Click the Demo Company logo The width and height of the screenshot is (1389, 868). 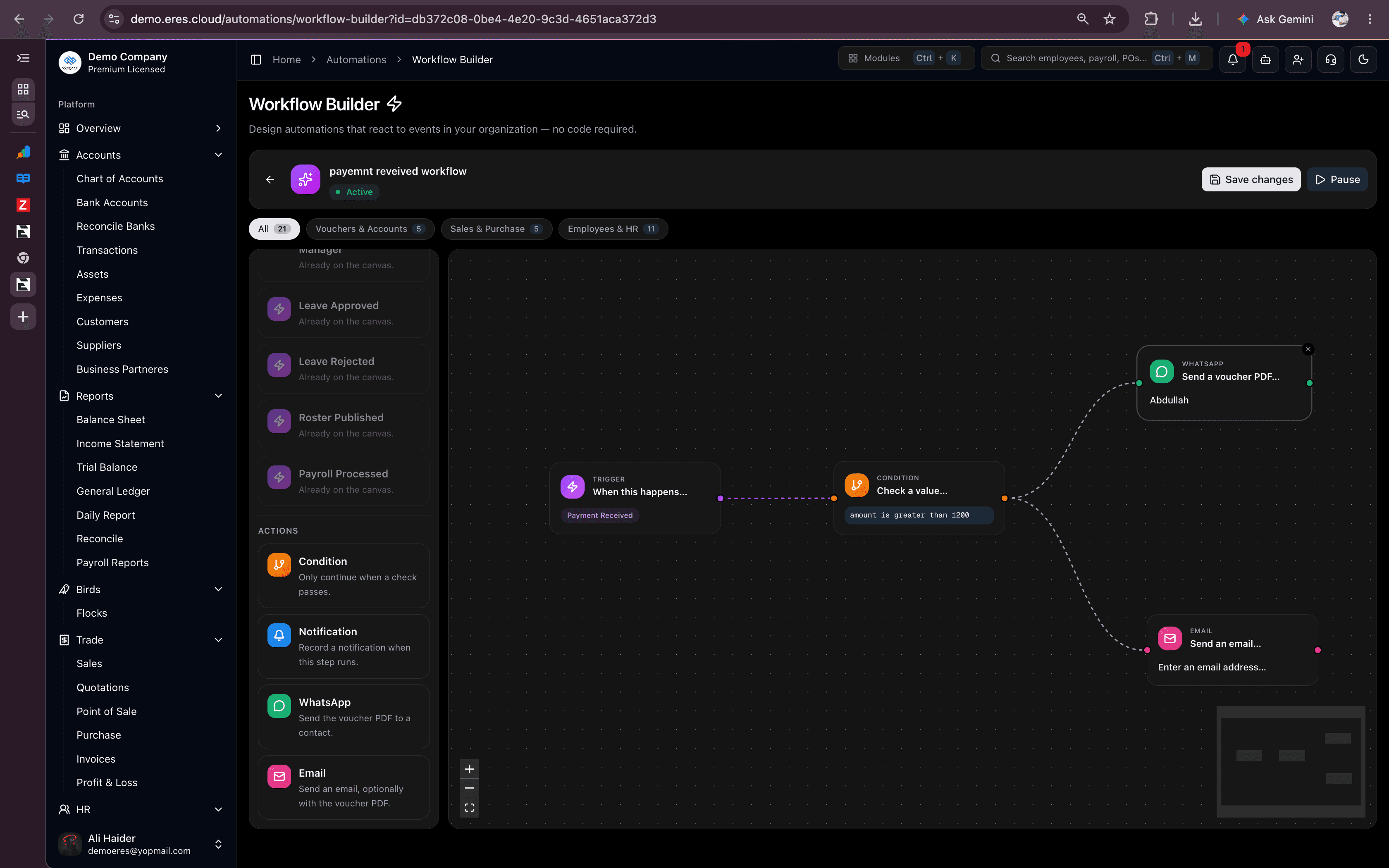pos(70,62)
